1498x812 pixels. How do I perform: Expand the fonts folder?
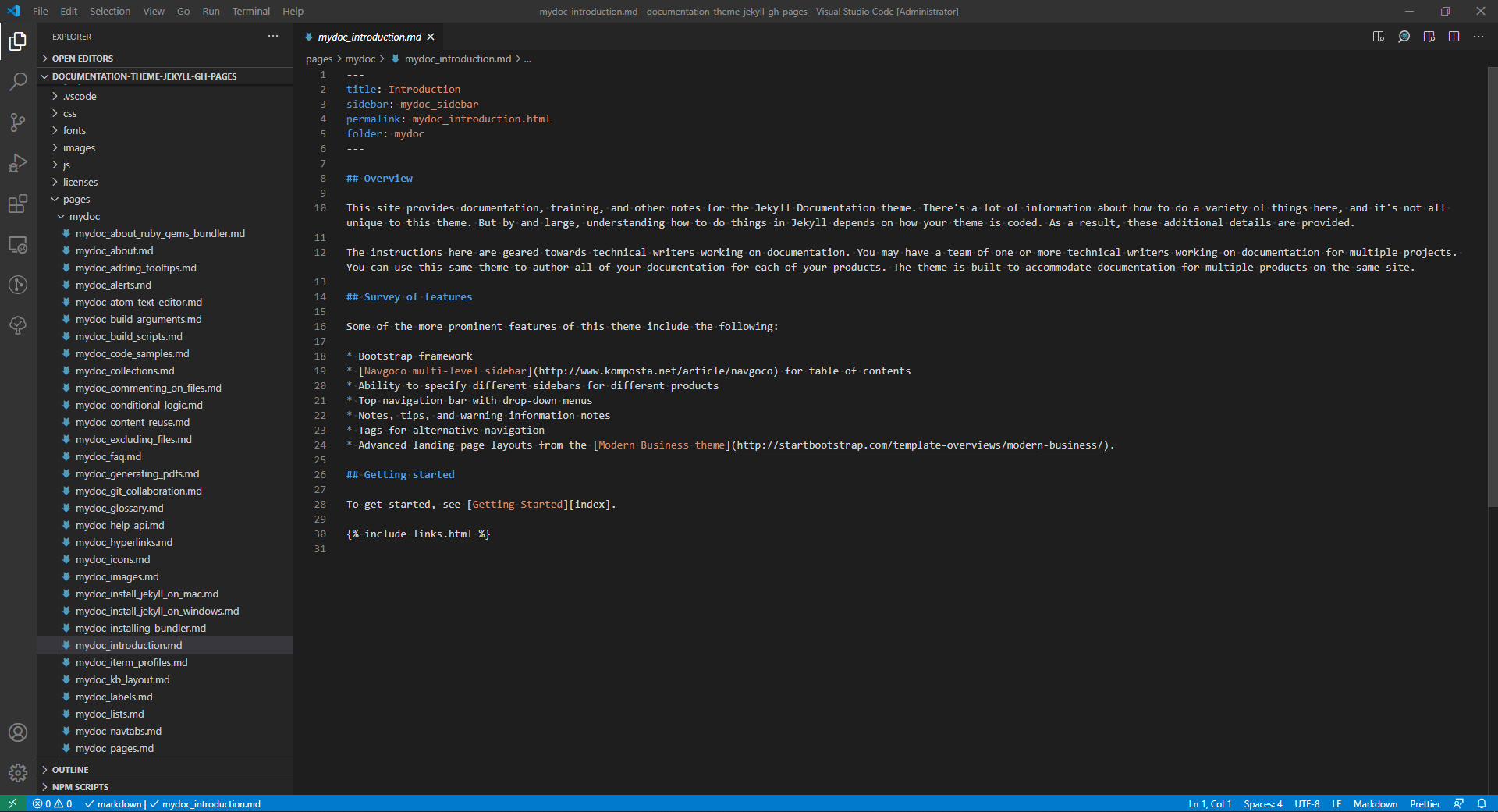click(165, 130)
